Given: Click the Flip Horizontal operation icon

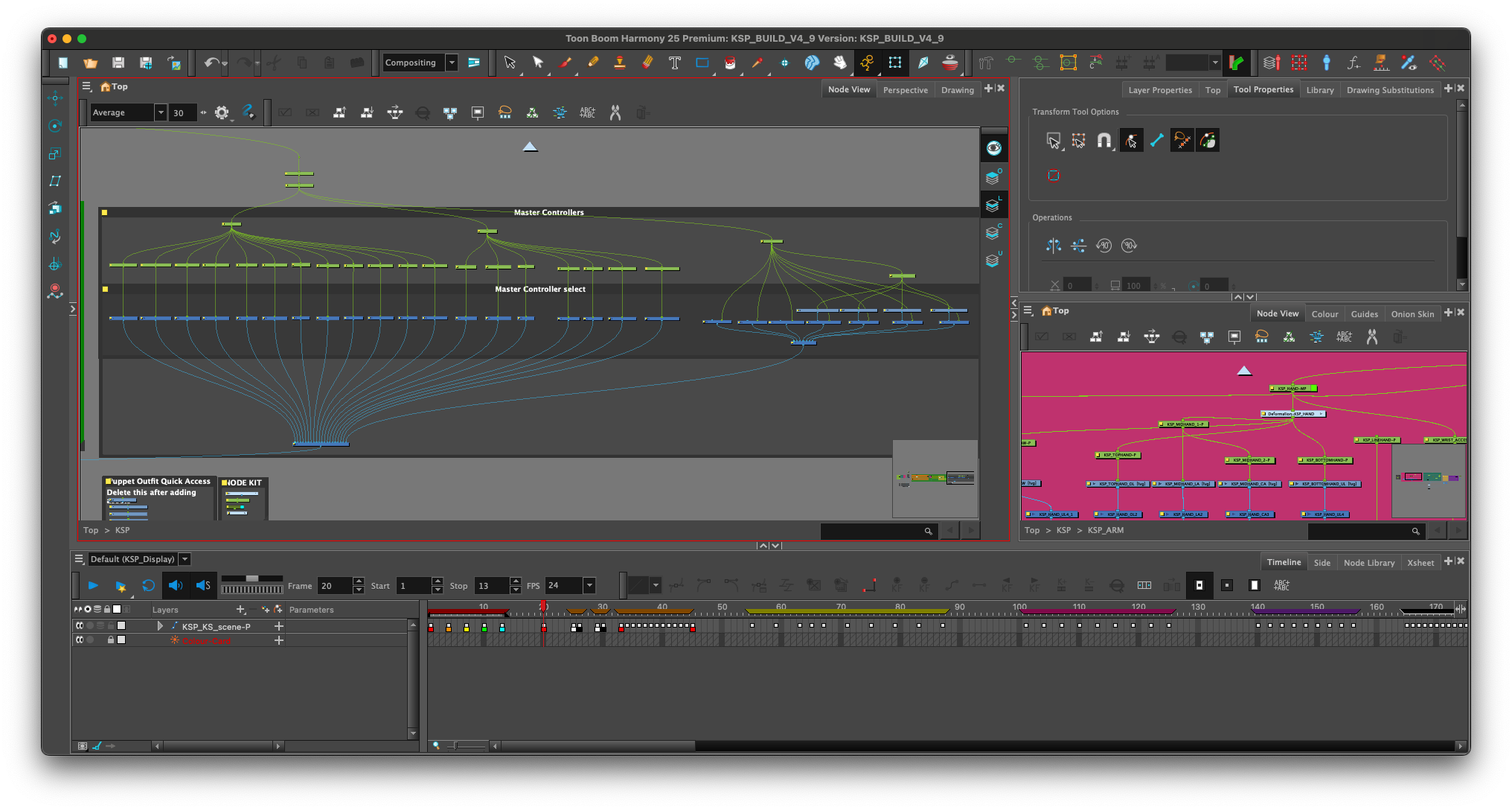Looking at the screenshot, I should click(x=1054, y=246).
